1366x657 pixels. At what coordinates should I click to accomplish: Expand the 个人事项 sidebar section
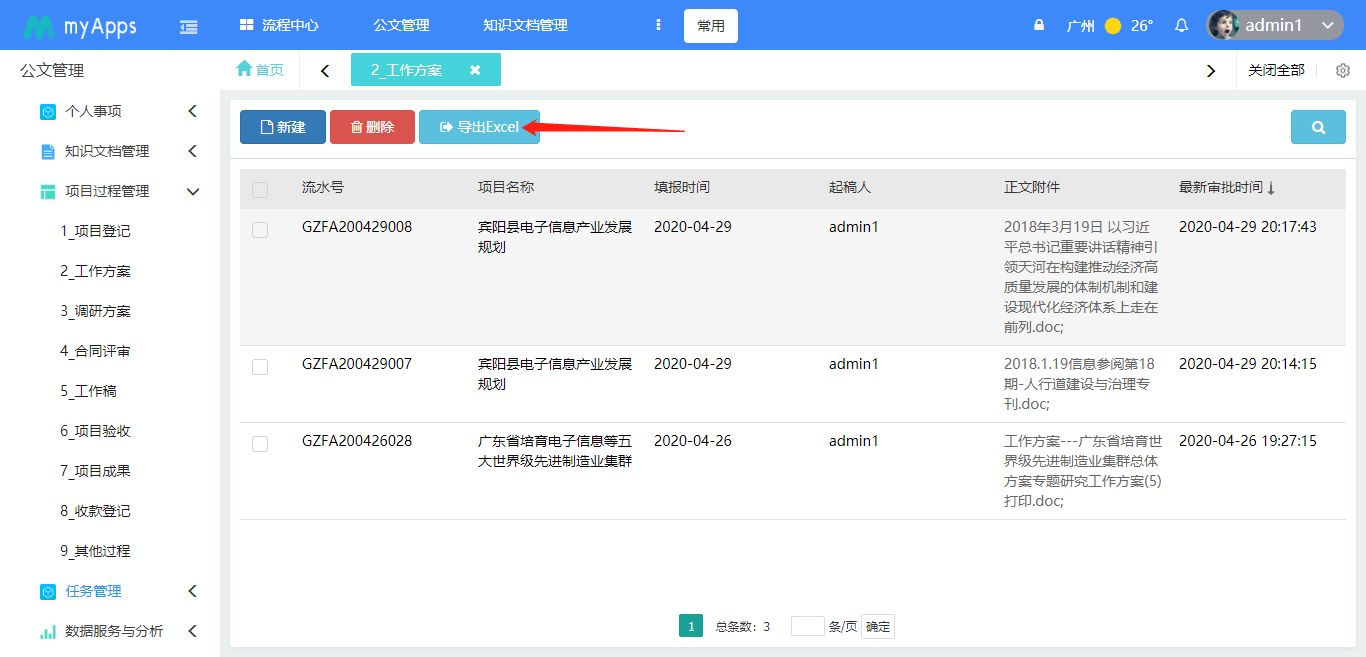[x=193, y=111]
